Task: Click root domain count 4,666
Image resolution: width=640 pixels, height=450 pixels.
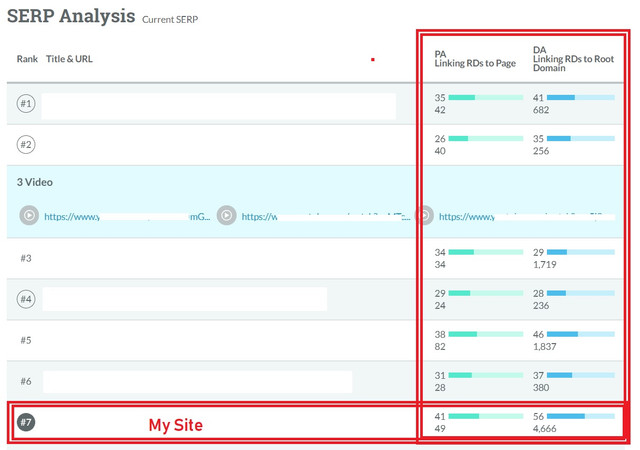Action: pos(544,429)
